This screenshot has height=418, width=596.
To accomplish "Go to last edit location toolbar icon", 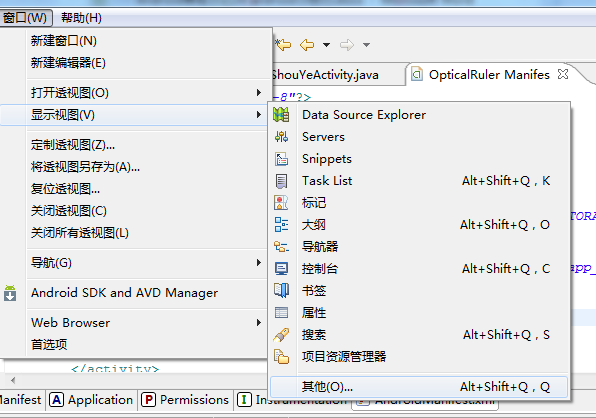I will click(x=283, y=45).
